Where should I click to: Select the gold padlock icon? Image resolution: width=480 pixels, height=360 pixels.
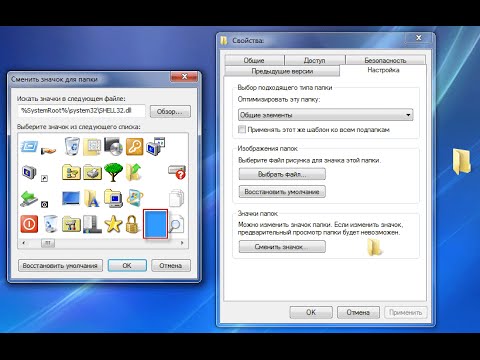click(132, 224)
